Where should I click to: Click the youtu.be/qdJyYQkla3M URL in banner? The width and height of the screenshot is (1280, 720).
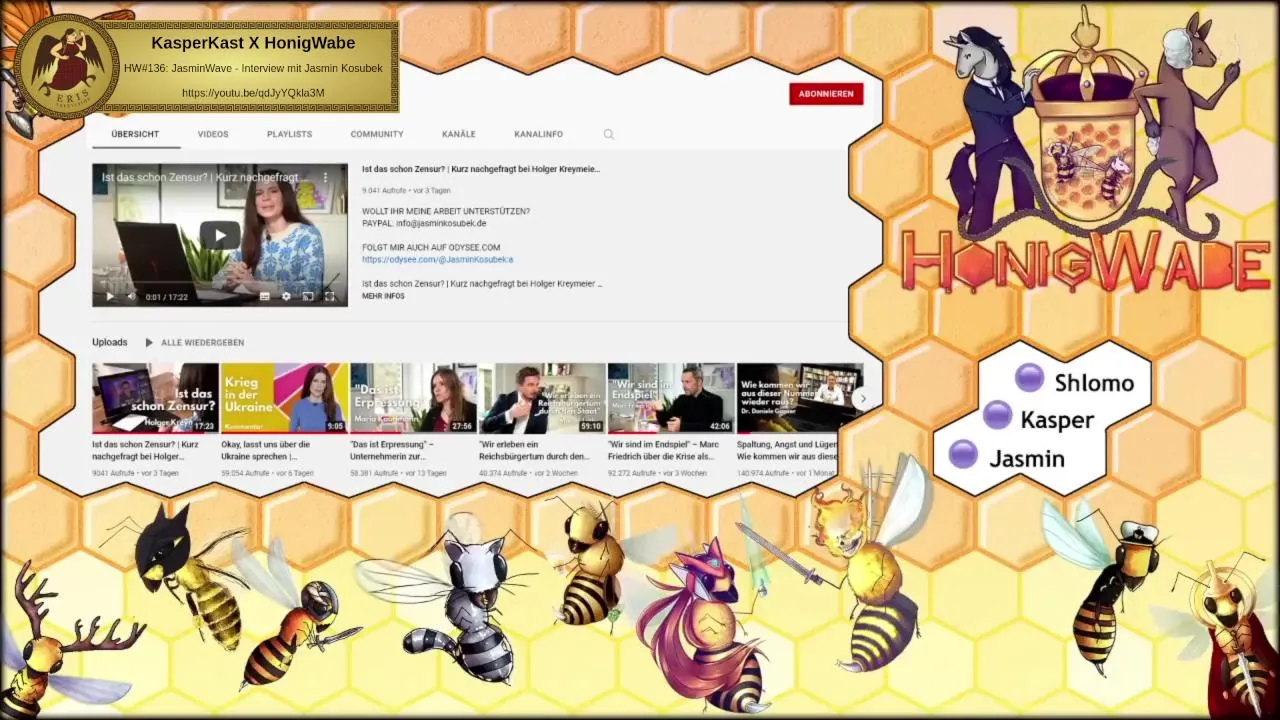pos(253,93)
